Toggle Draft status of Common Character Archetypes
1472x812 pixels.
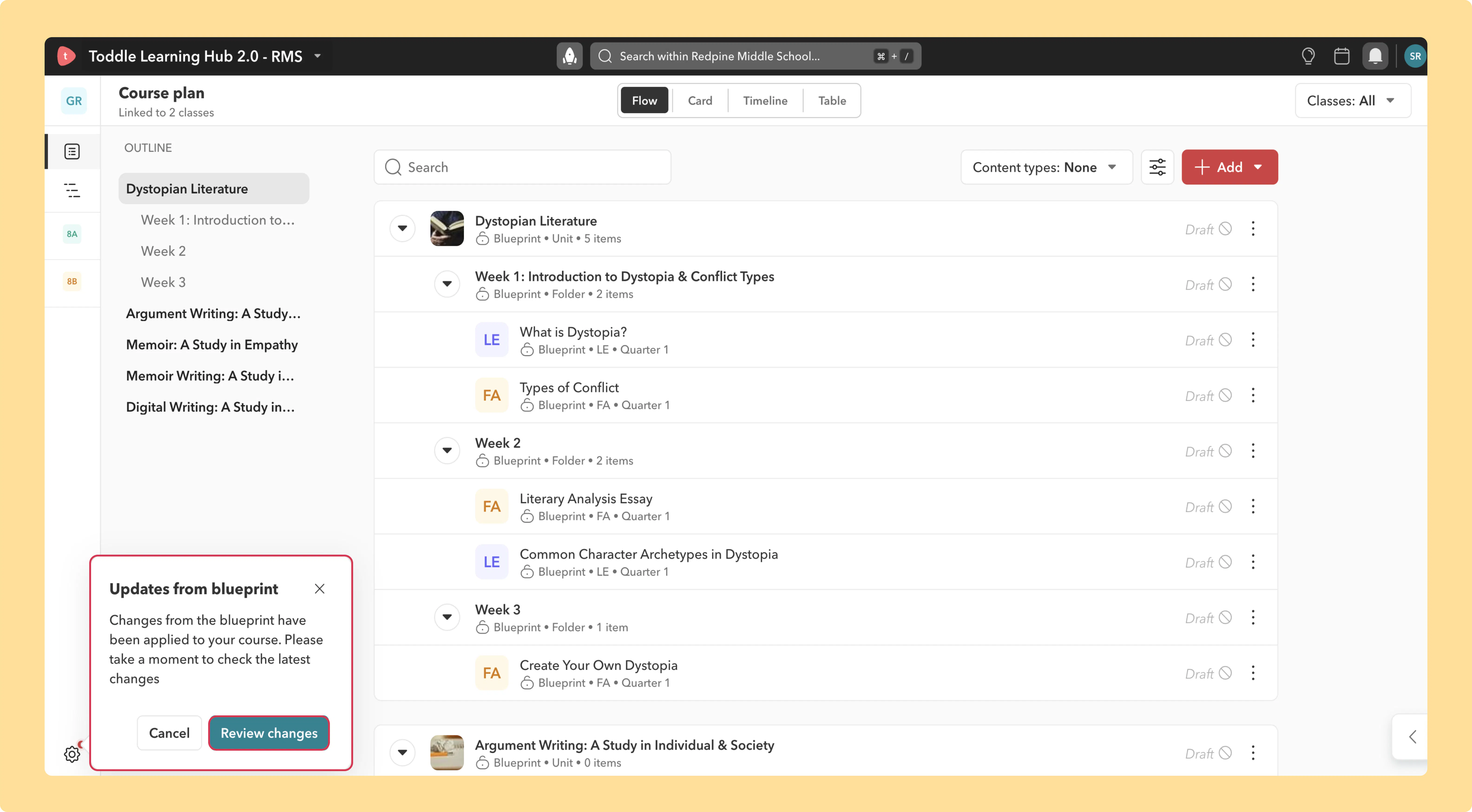[x=1208, y=562]
